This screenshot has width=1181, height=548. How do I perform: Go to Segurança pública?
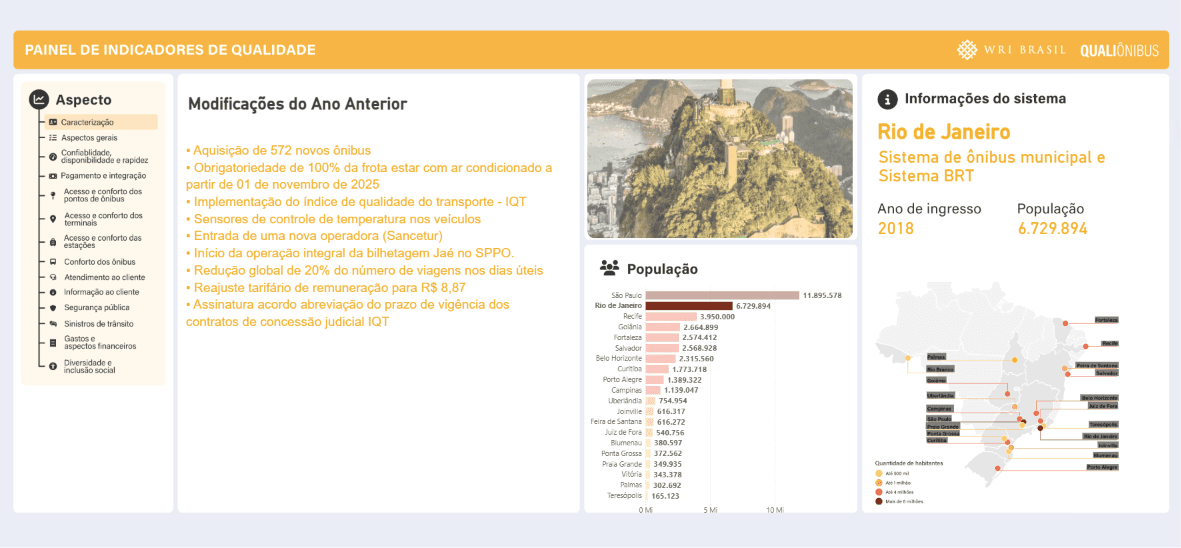[x=96, y=308]
